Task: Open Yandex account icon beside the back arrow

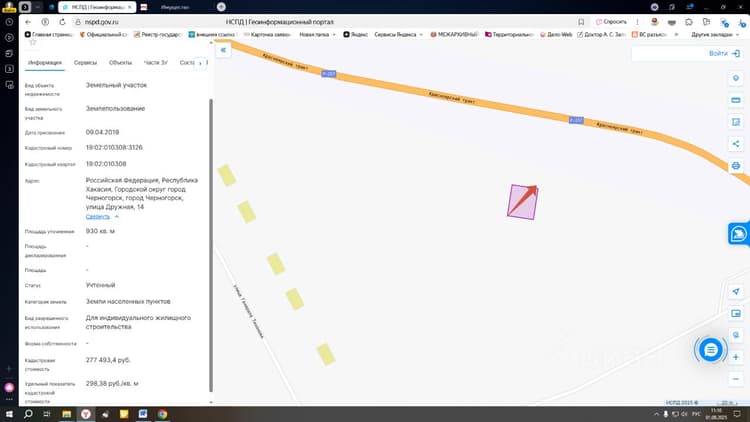Action: (x=45, y=22)
